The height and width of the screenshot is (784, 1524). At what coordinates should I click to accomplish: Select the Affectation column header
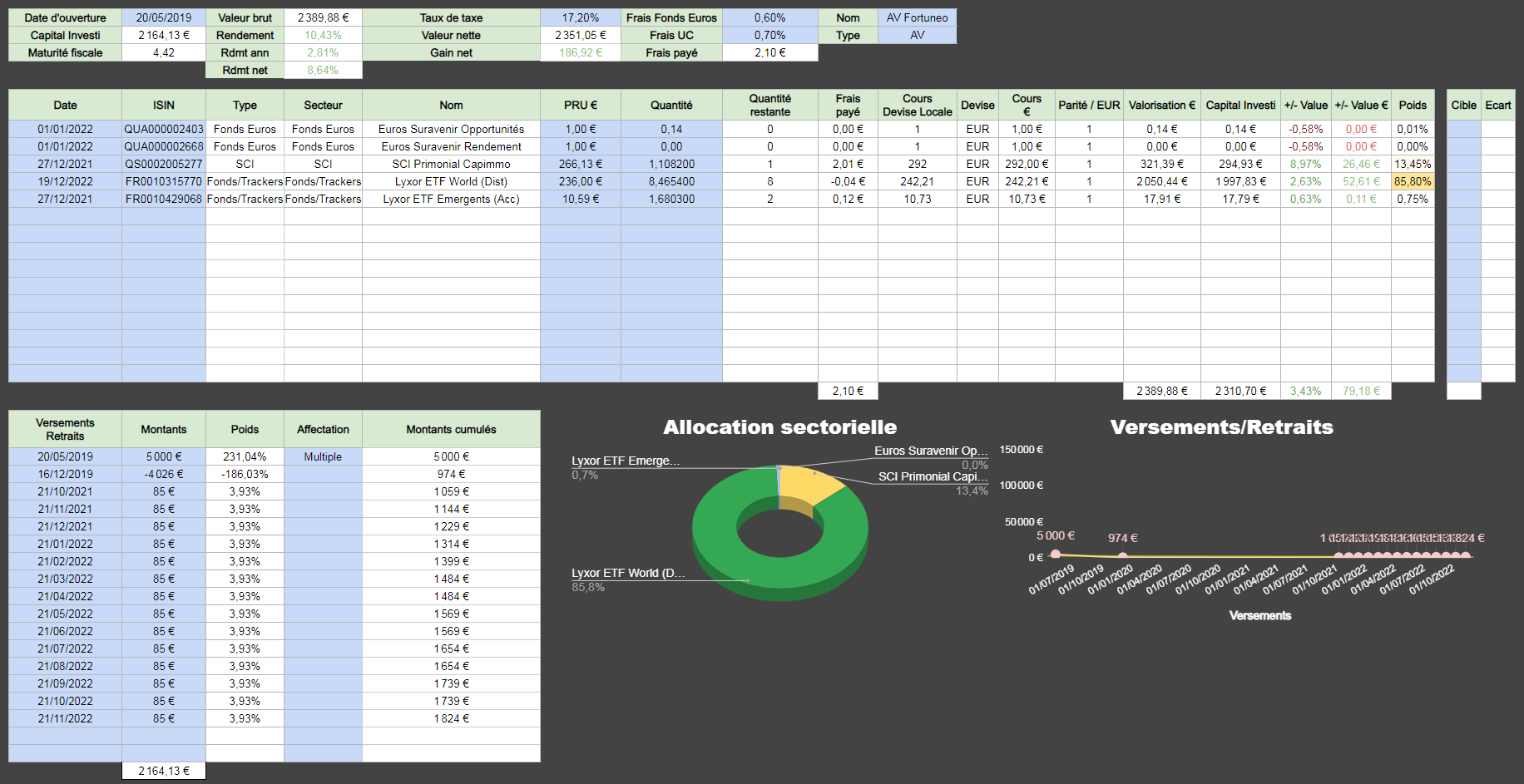[x=323, y=429]
